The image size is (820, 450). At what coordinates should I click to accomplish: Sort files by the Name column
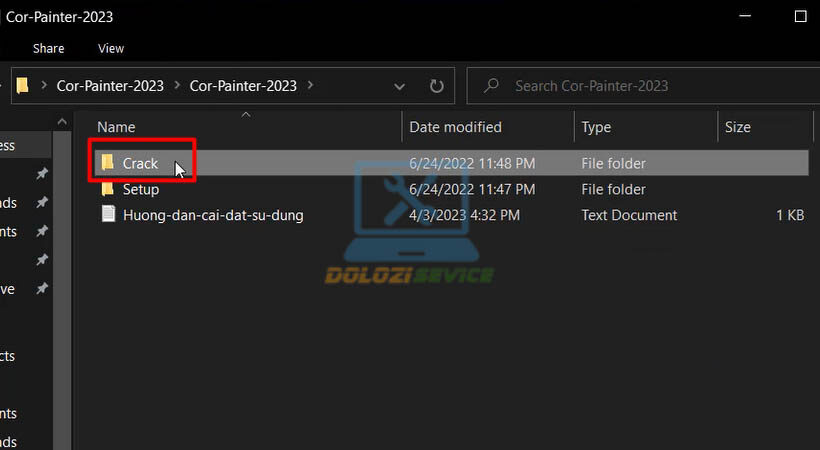pos(116,127)
